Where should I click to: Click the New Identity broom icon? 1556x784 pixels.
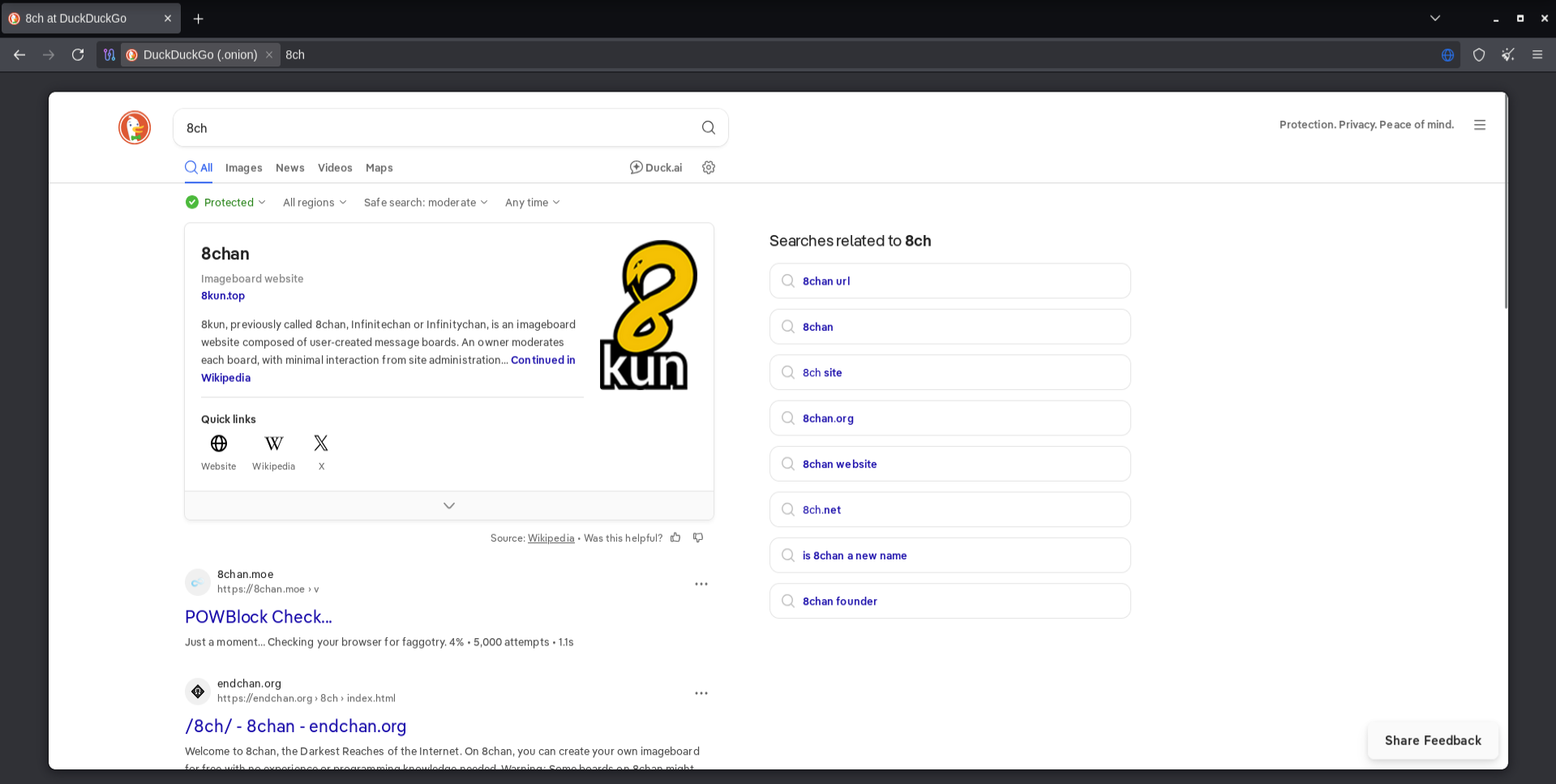1508,55
